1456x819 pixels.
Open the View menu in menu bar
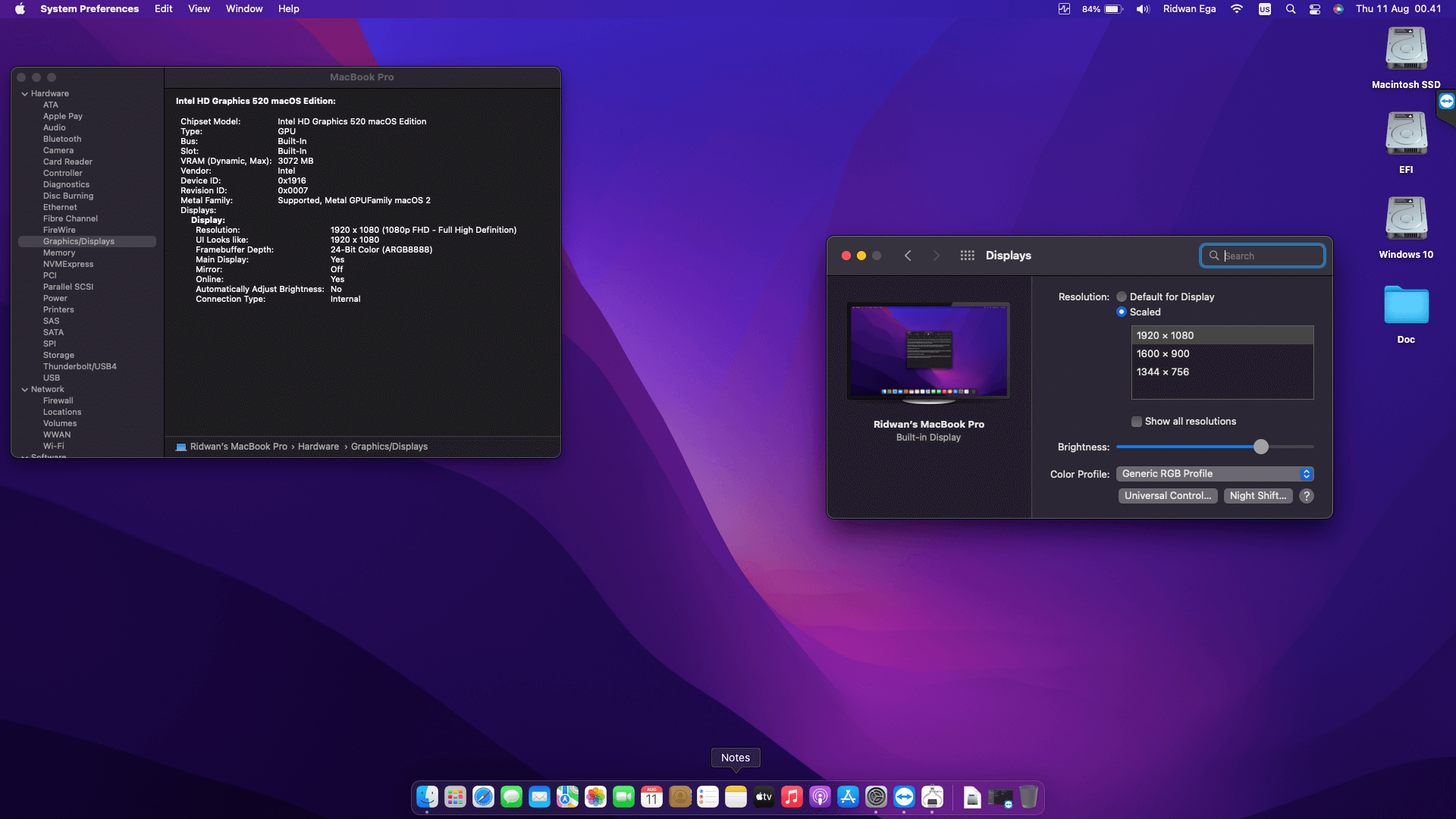tap(199, 9)
